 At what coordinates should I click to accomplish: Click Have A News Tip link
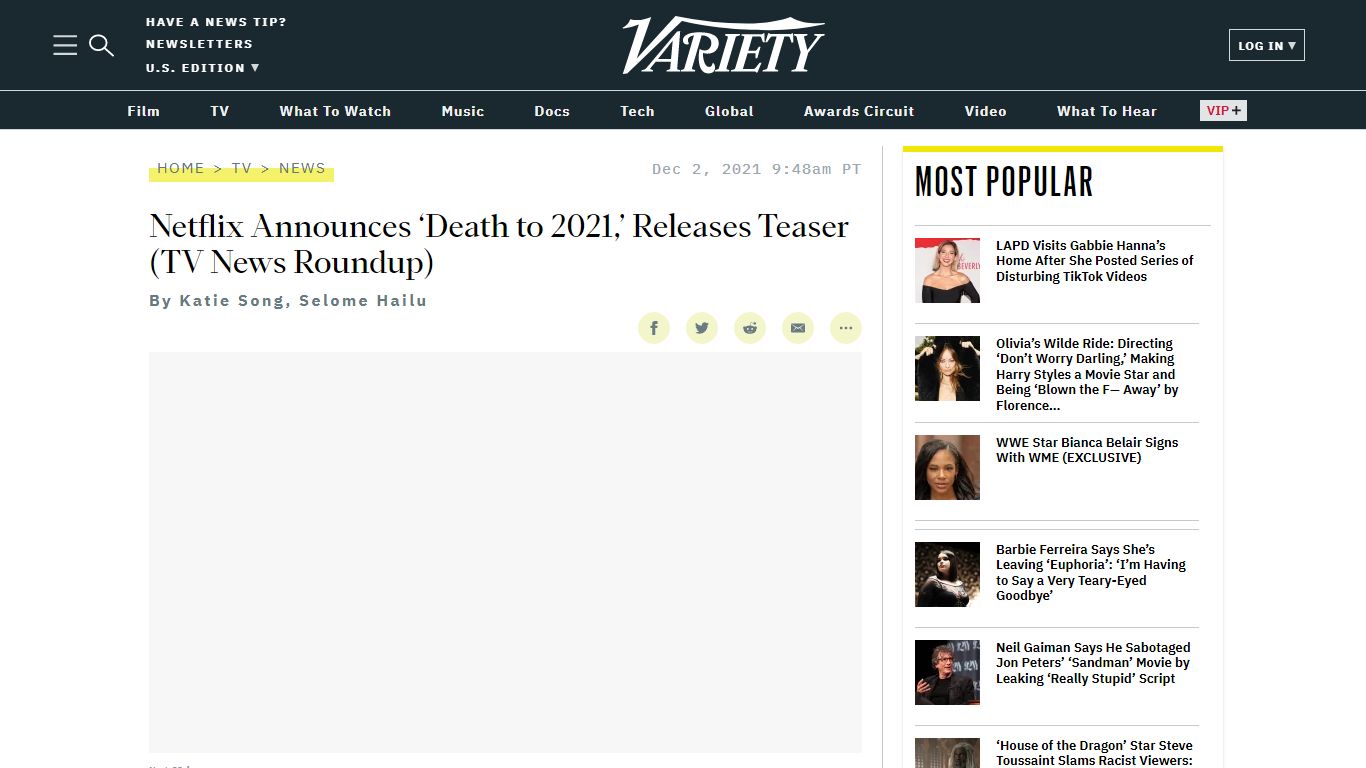pyautogui.click(x=216, y=22)
